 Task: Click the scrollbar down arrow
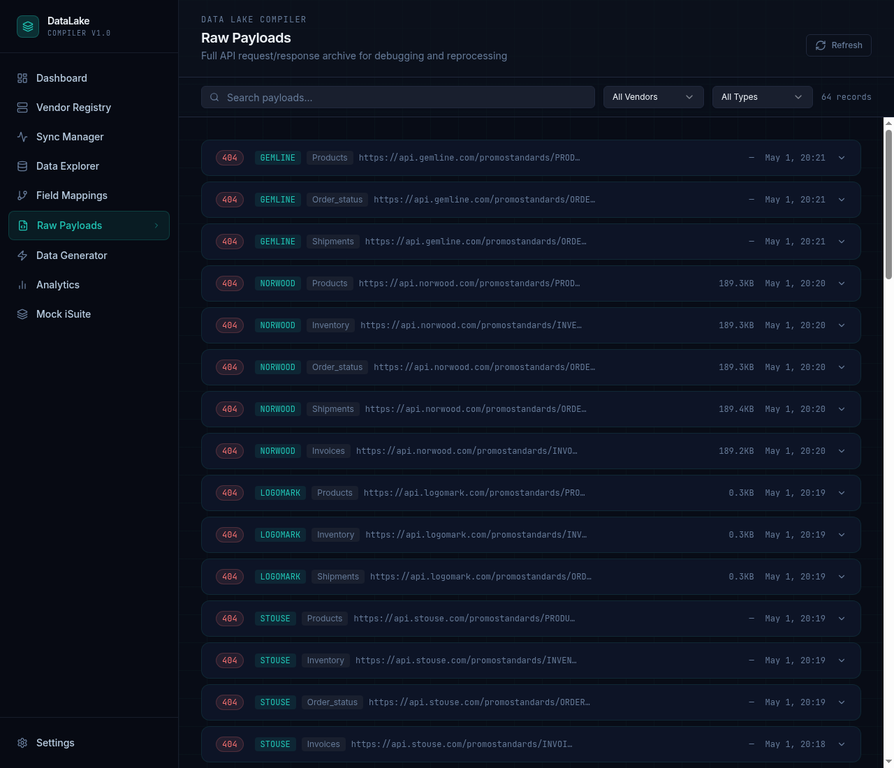pyautogui.click(x=888, y=761)
